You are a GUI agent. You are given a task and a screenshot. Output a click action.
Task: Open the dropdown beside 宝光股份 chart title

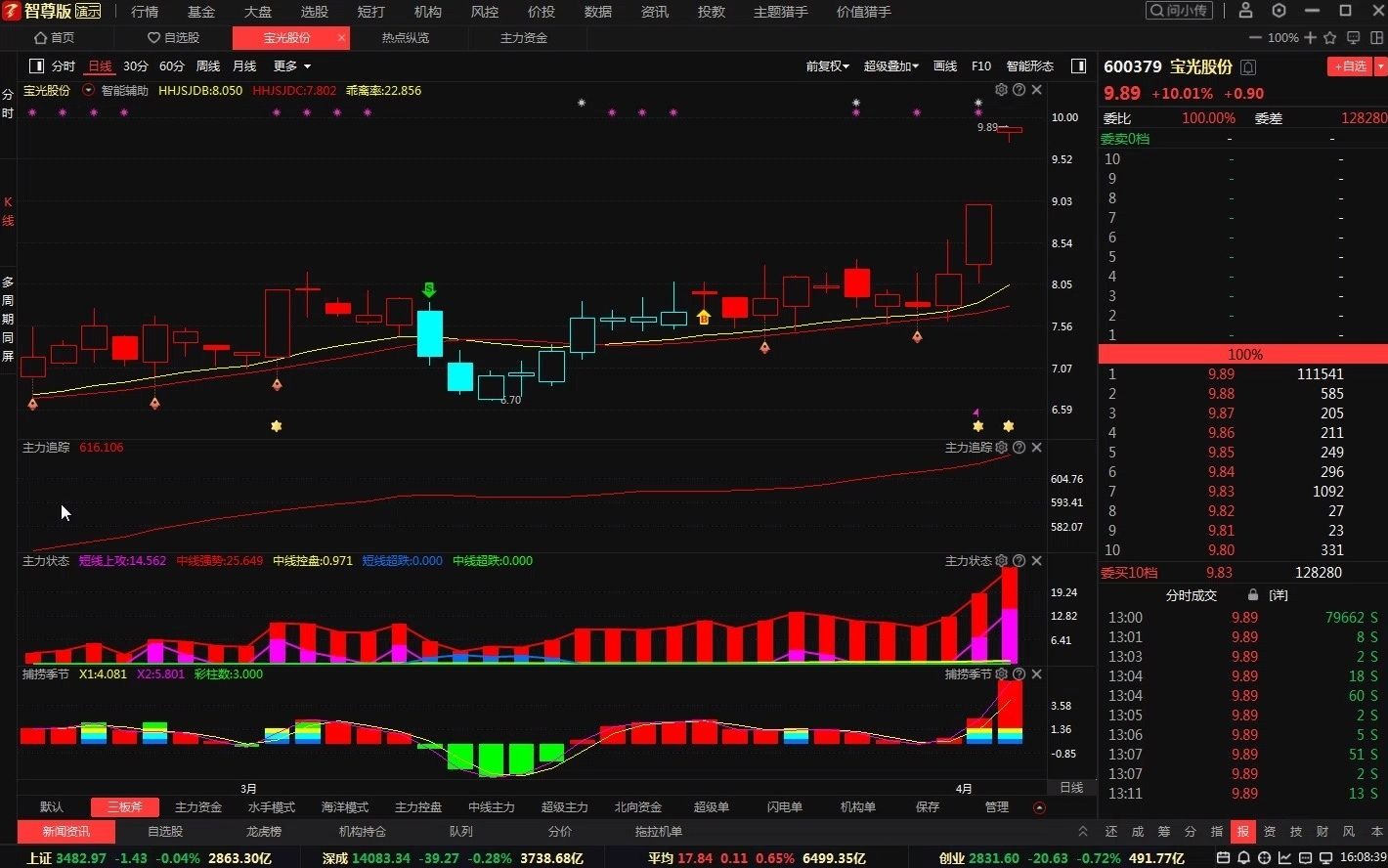pos(89,90)
